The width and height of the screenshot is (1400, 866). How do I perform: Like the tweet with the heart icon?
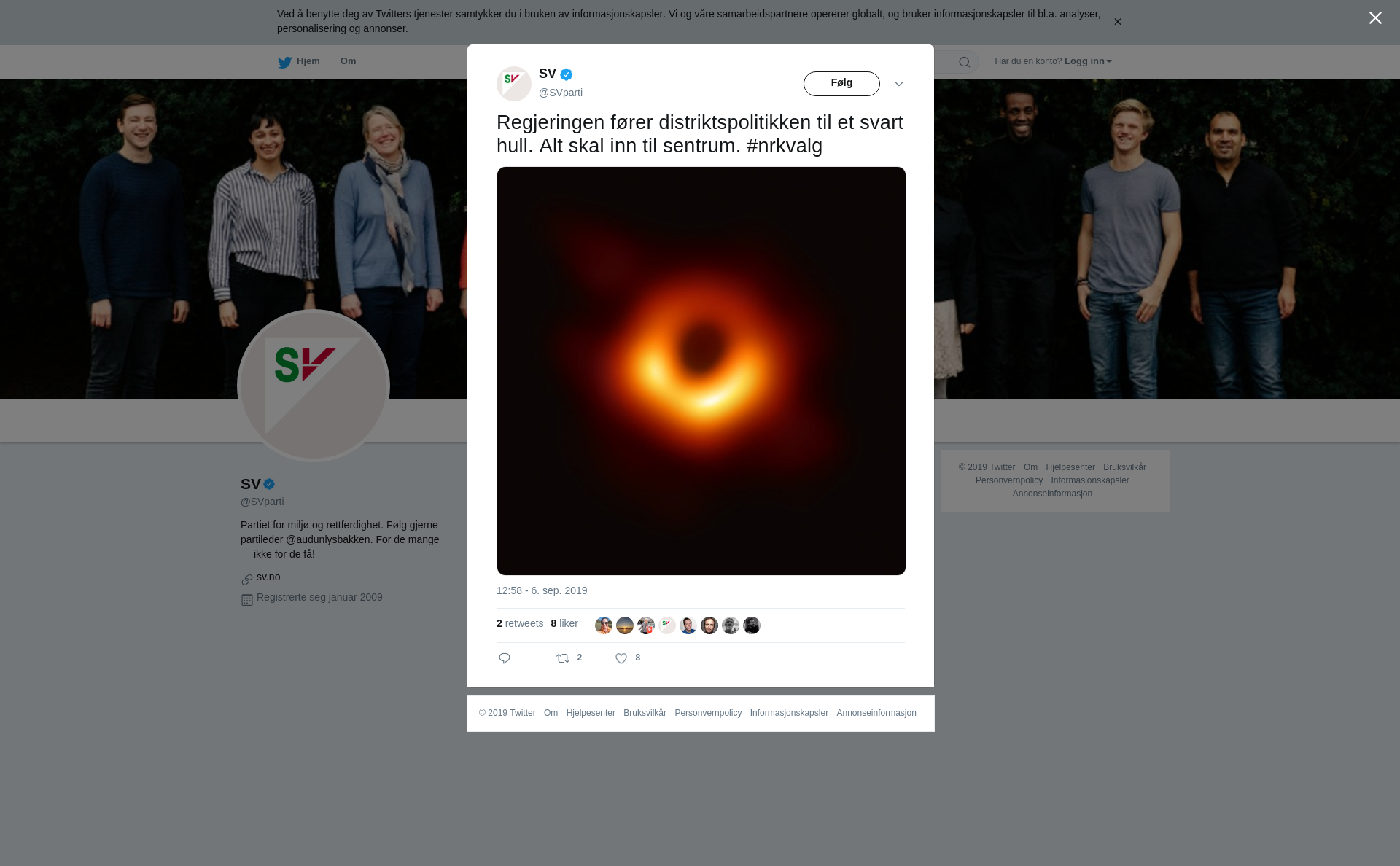621,658
